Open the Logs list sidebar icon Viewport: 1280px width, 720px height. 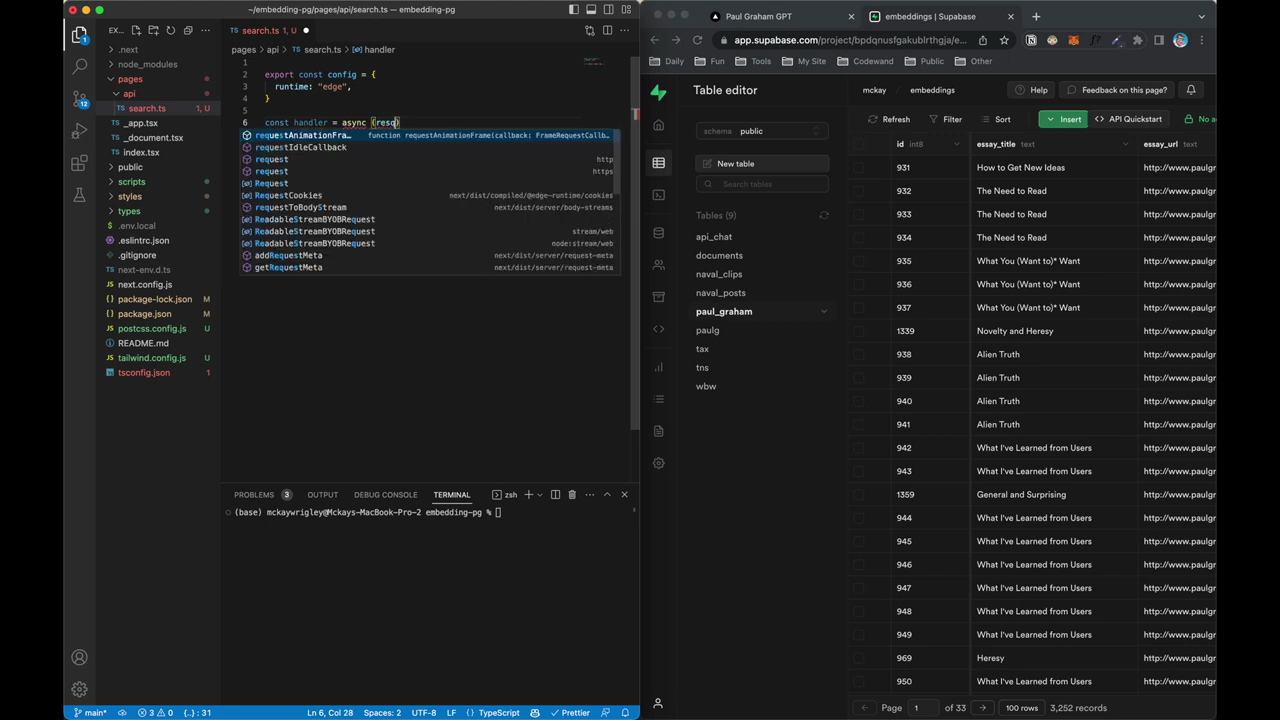click(658, 399)
